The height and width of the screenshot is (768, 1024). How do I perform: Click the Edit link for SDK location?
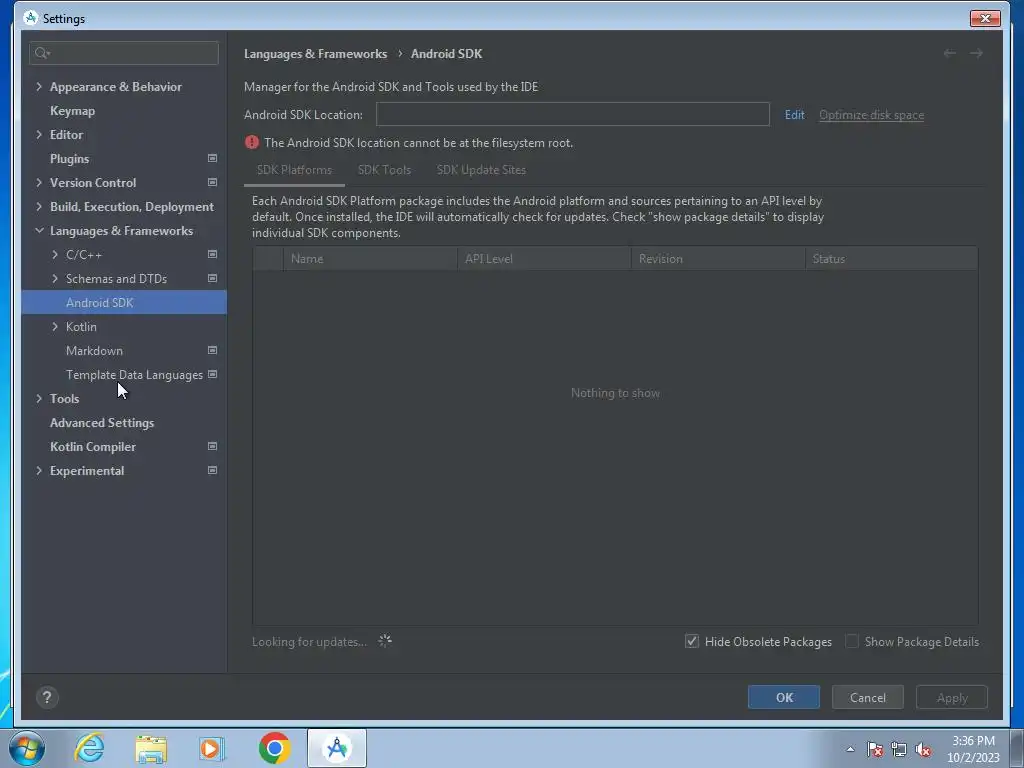point(794,115)
